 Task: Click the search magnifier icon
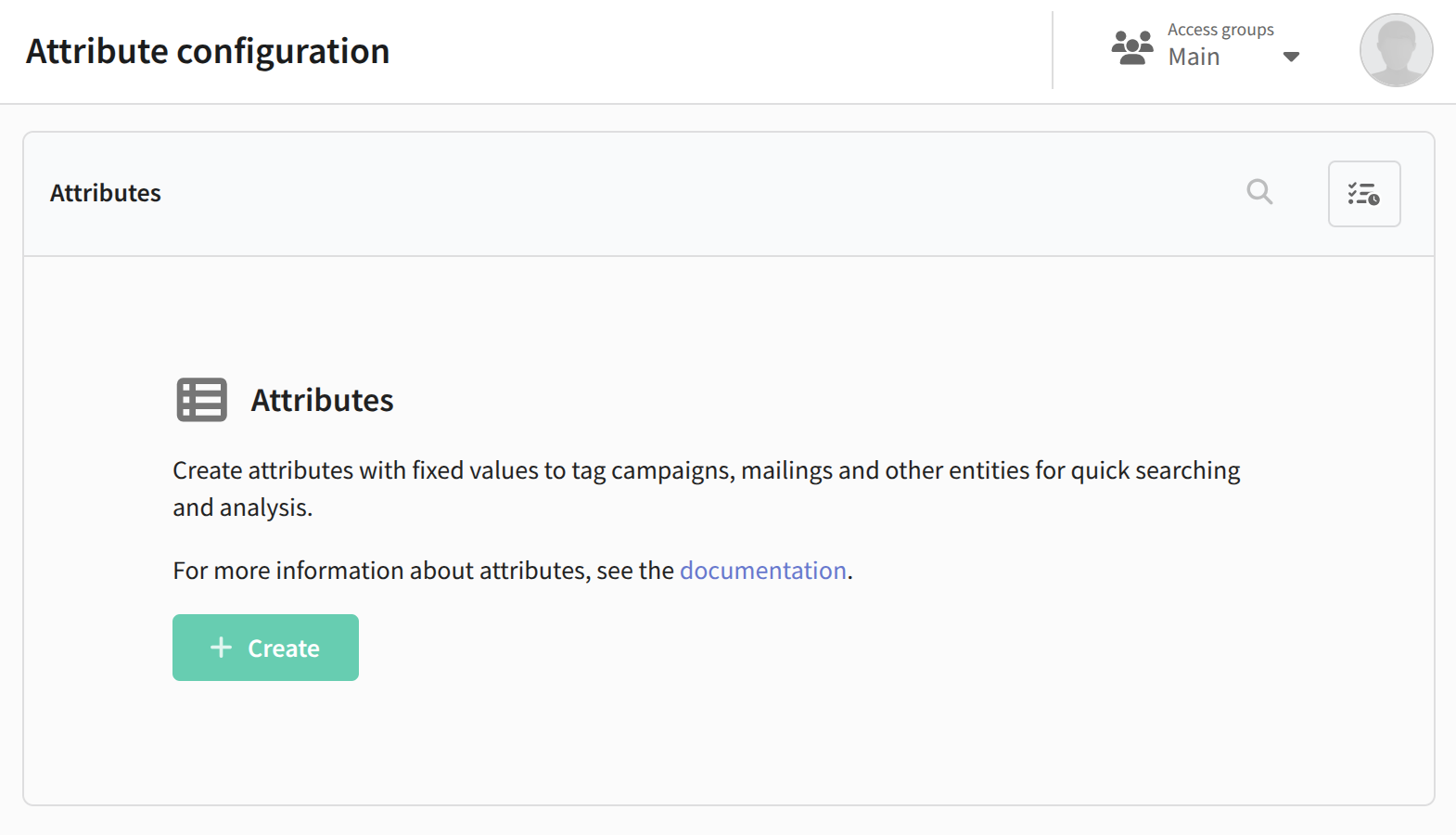click(1259, 192)
